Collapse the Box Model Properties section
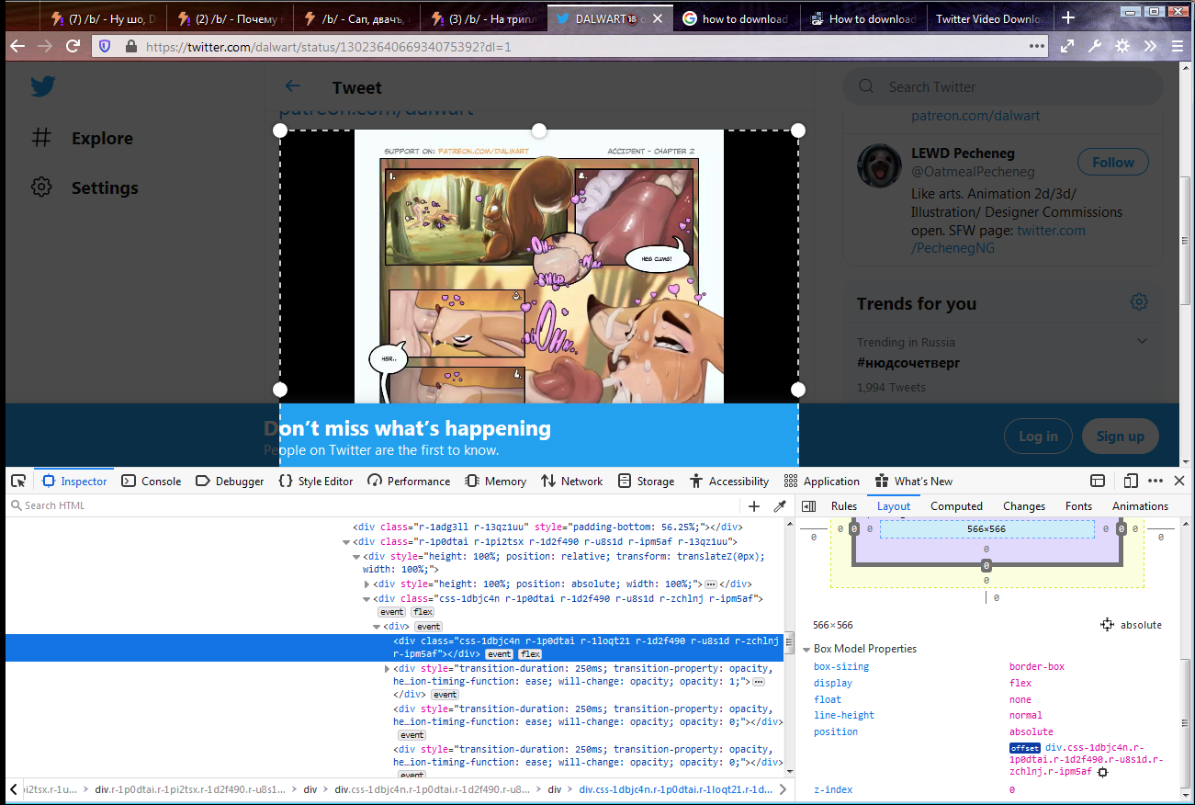 [x=806, y=649]
